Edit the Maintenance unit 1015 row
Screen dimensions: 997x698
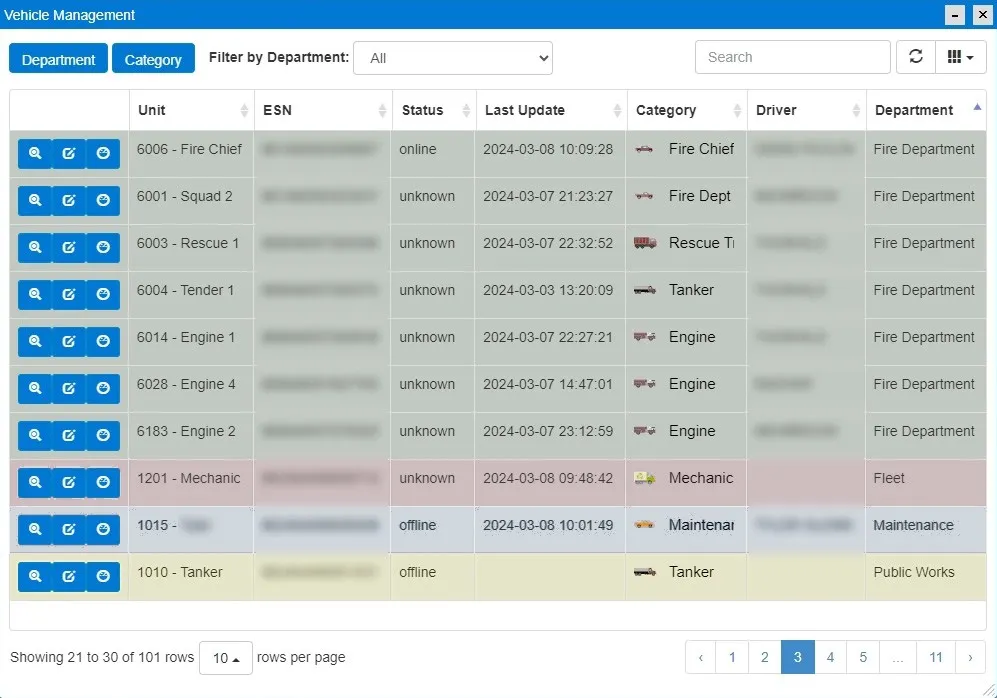click(69, 530)
